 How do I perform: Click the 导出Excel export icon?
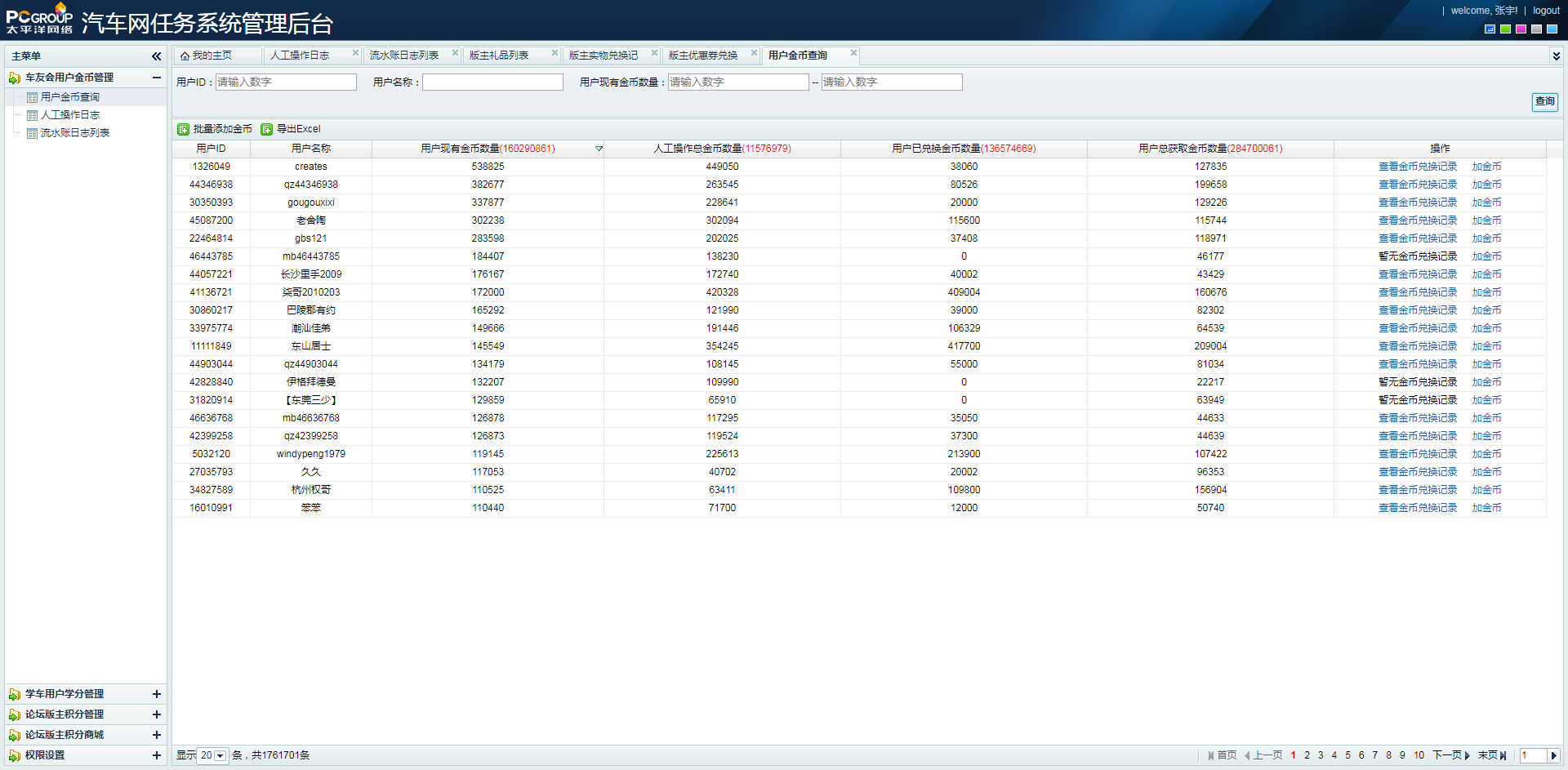click(267, 129)
